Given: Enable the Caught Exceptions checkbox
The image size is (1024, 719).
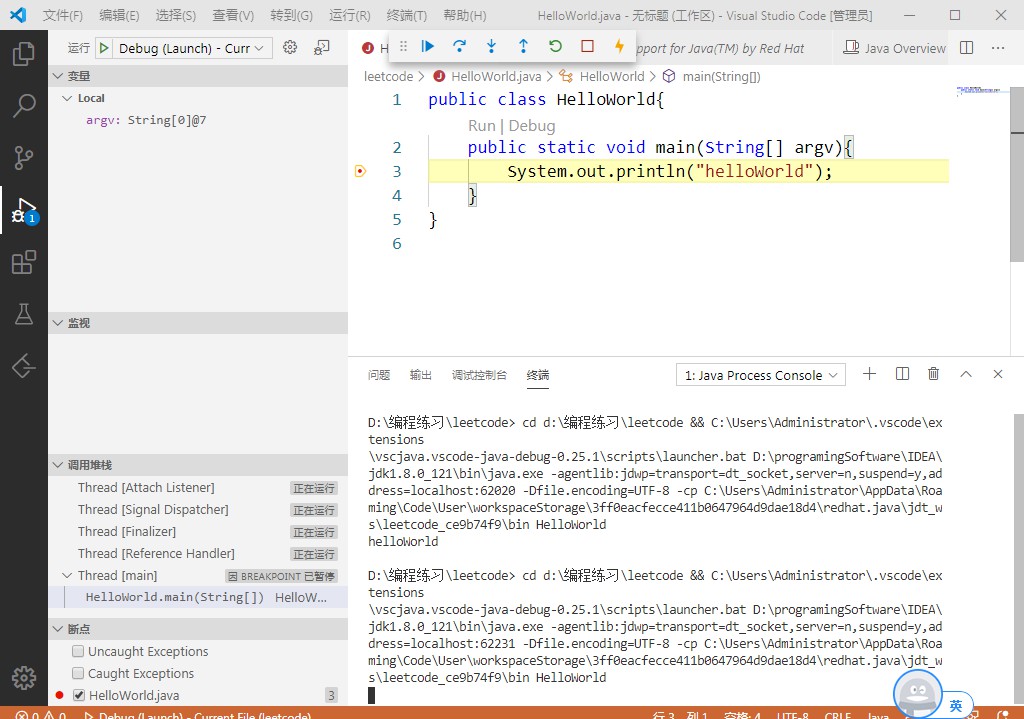Looking at the screenshot, I should (x=76, y=673).
